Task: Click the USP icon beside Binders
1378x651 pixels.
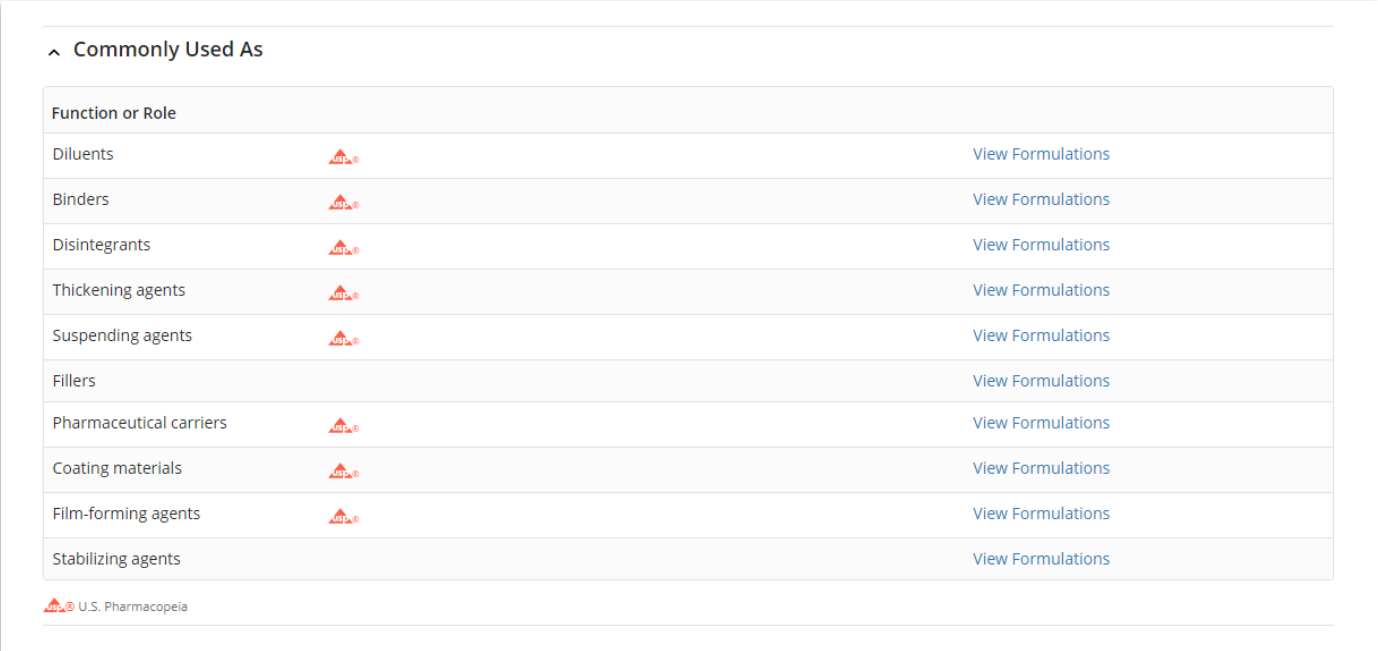Action: tap(343, 202)
